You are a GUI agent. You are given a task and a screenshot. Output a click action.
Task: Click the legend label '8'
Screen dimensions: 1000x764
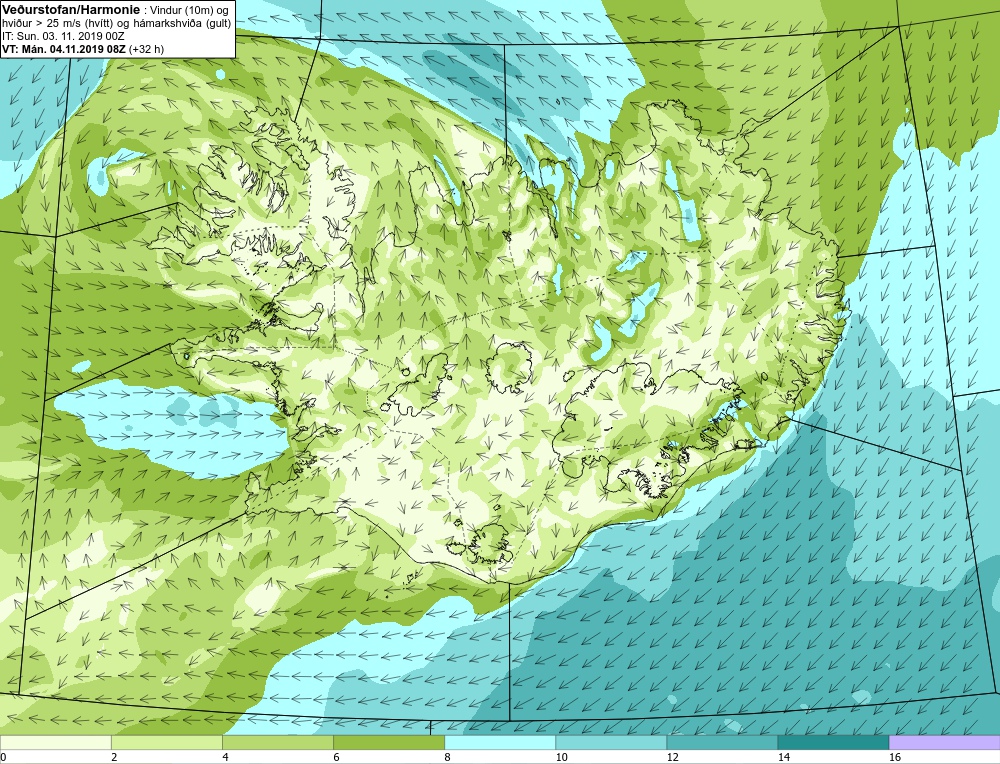coord(447,757)
